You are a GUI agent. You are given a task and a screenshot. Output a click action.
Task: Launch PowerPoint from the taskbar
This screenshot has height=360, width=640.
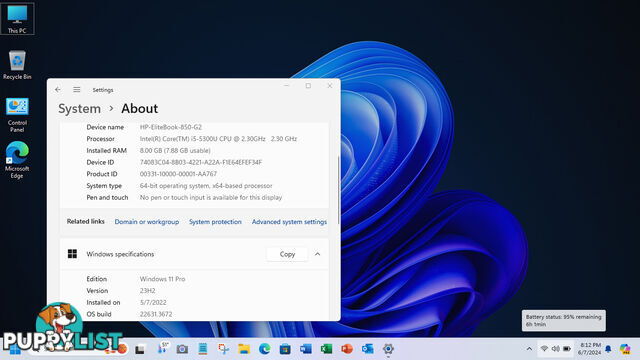coord(347,349)
